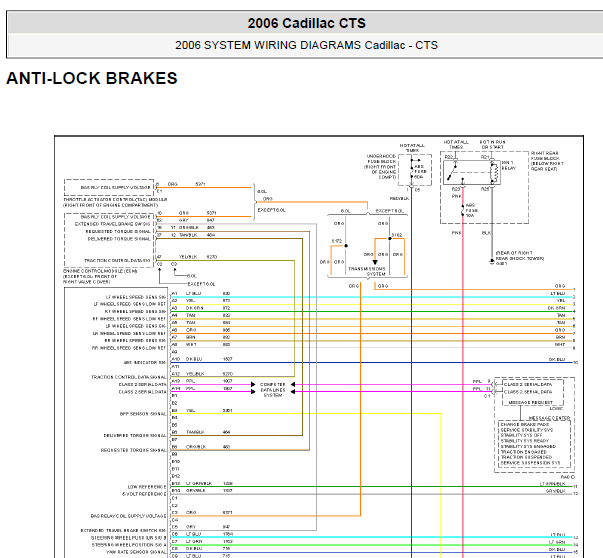Click 'CHANGE BRAKE PADS' message entry
Image resolution: width=603 pixels, height=558 pixels.
[x=525, y=425]
